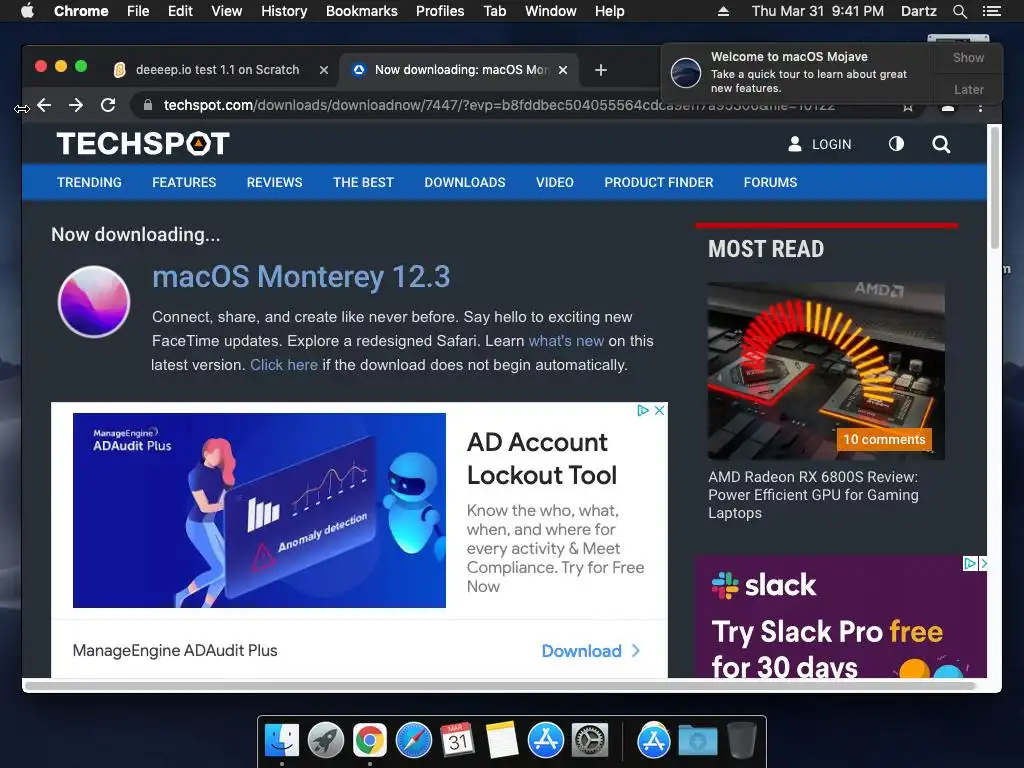Close the Now downloading macOS tab
This screenshot has height=768, width=1024.
[x=563, y=70]
